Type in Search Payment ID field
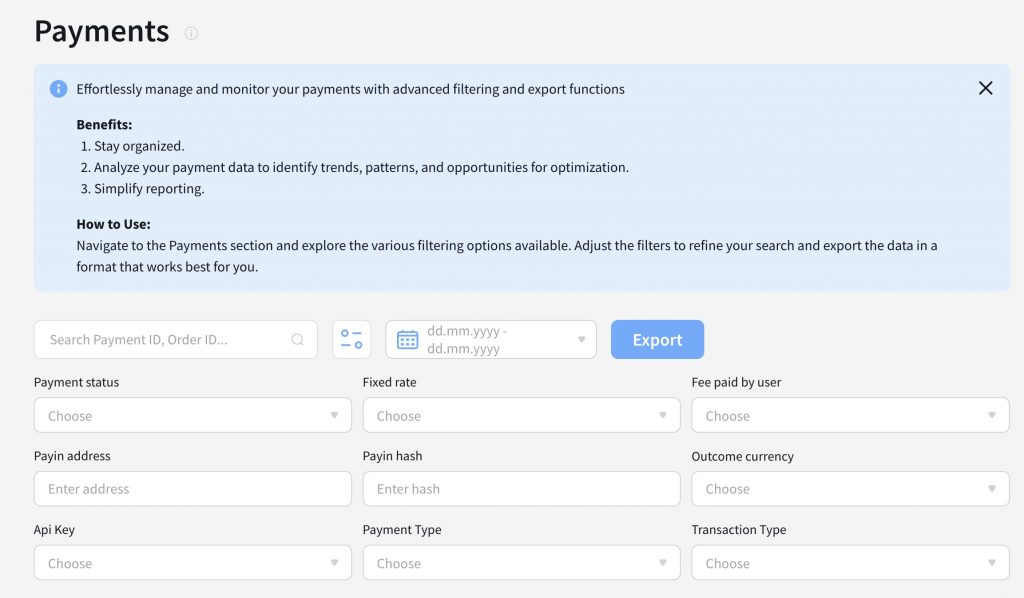The width and height of the screenshot is (1024, 598). click(165, 340)
